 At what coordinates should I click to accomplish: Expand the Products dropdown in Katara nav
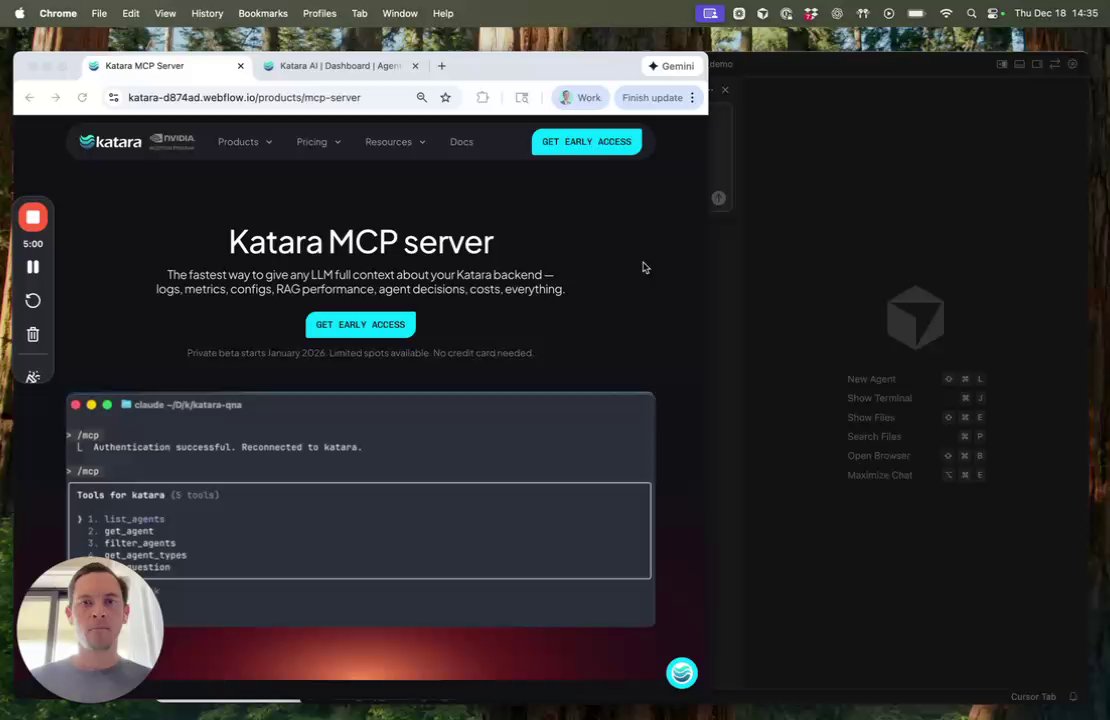tap(245, 142)
